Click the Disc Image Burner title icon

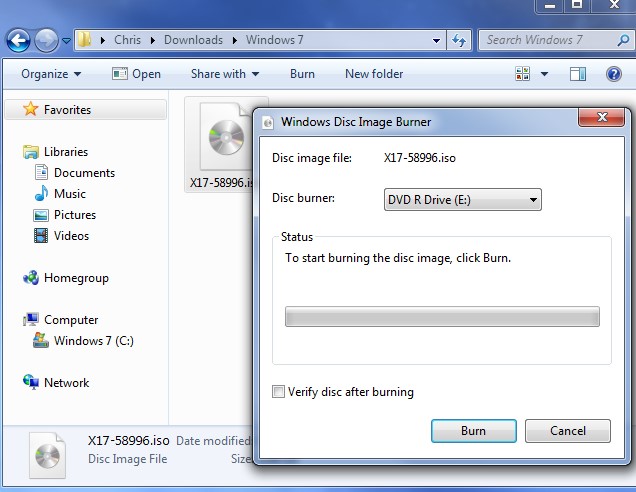click(268, 122)
